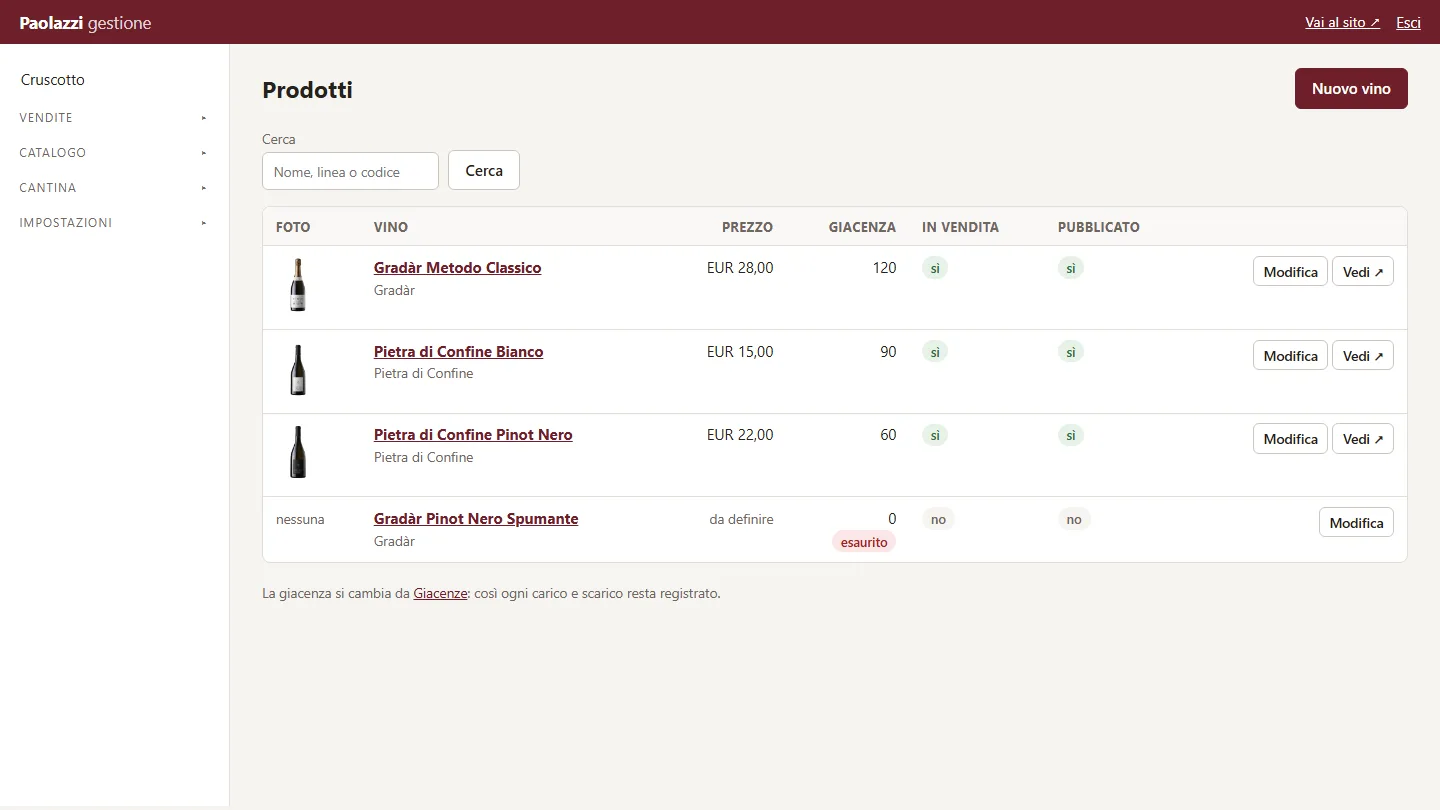This screenshot has width=1440, height=810.
Task: Open the Gradàr Metodo Classico bottle photo
Action: click(x=298, y=285)
